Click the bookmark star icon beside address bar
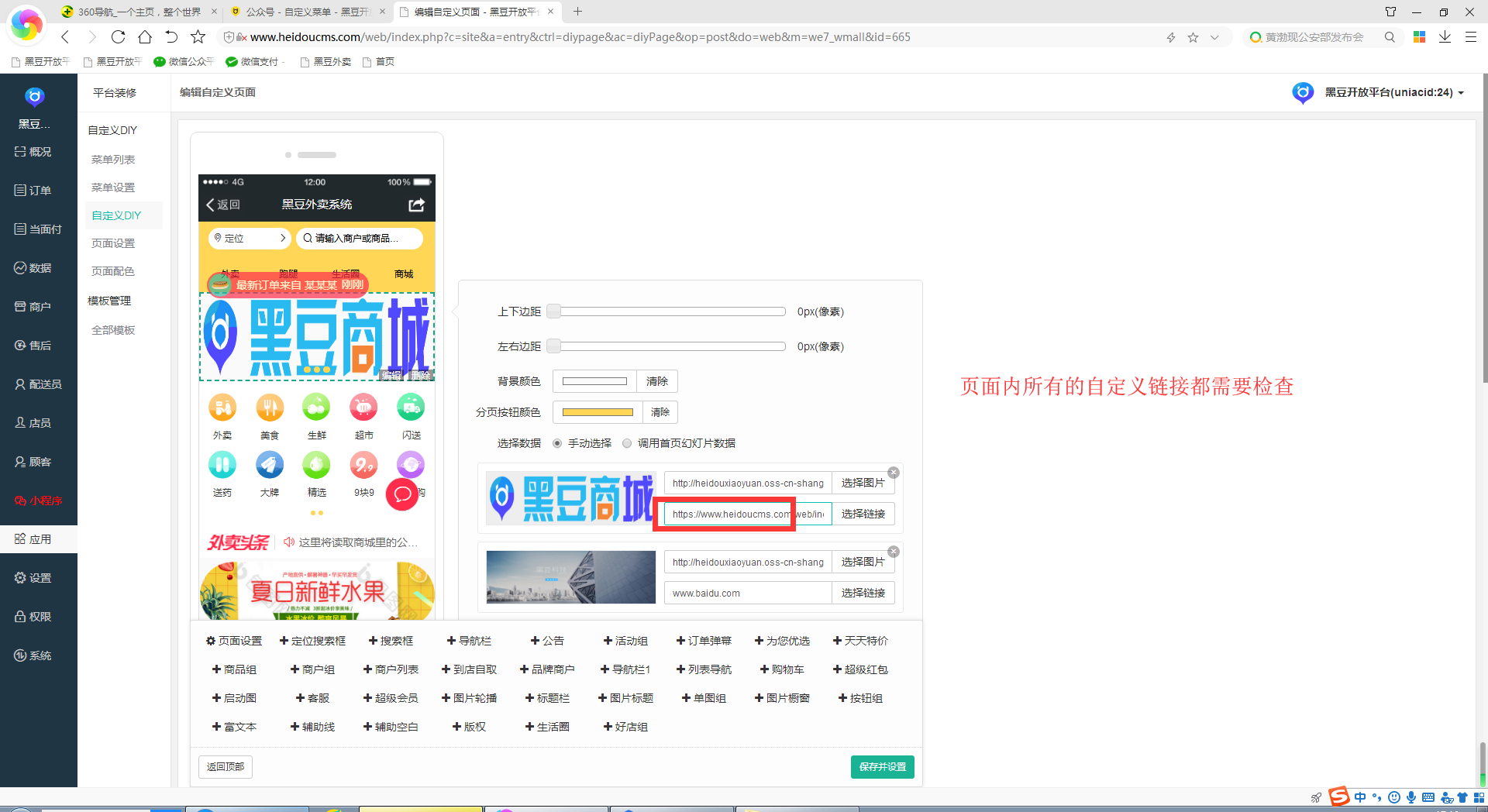 pyautogui.click(x=198, y=36)
